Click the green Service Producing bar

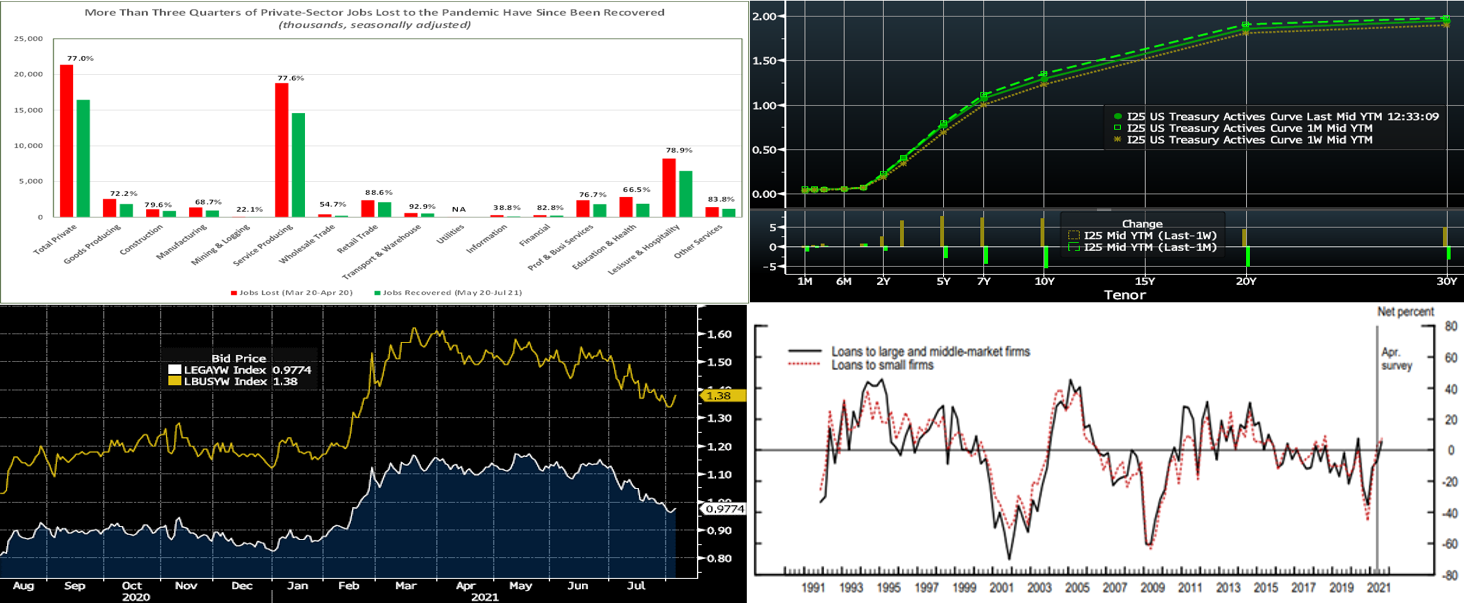point(298,164)
